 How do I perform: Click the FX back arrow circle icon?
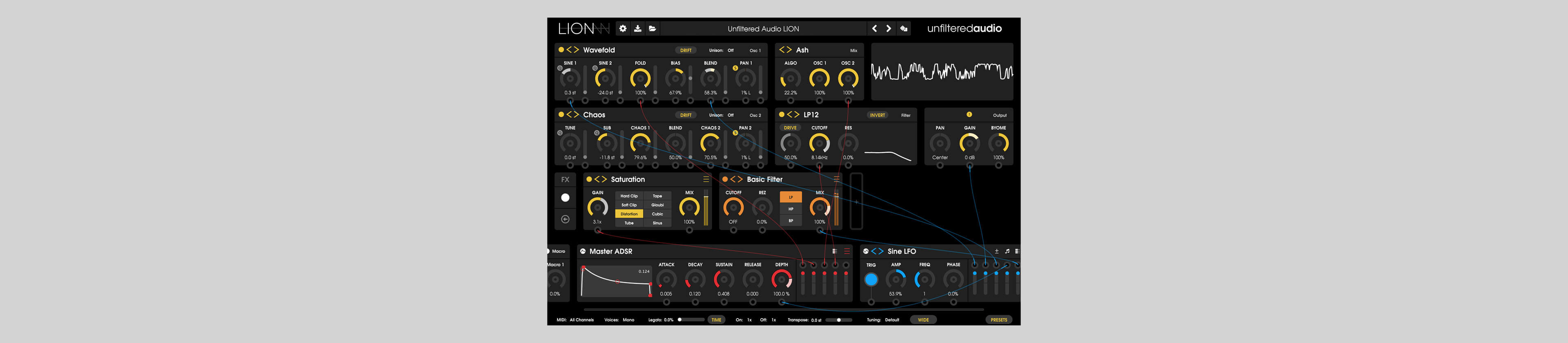click(x=565, y=220)
